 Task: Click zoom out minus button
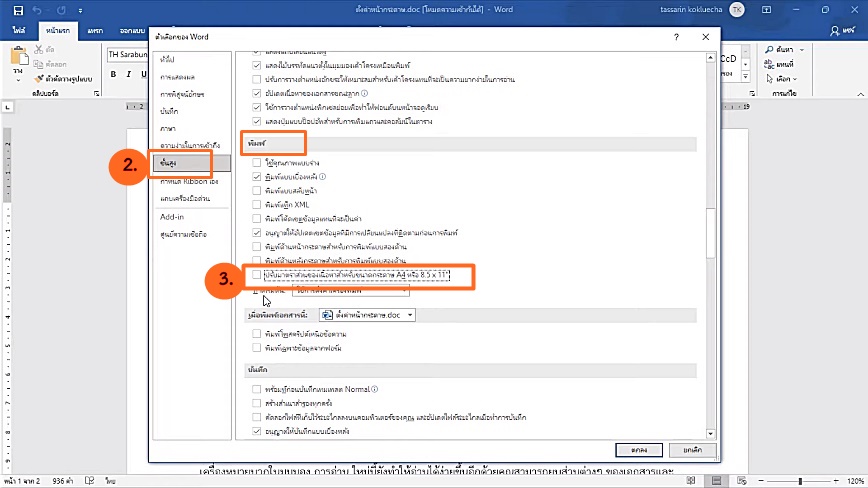click(761, 481)
